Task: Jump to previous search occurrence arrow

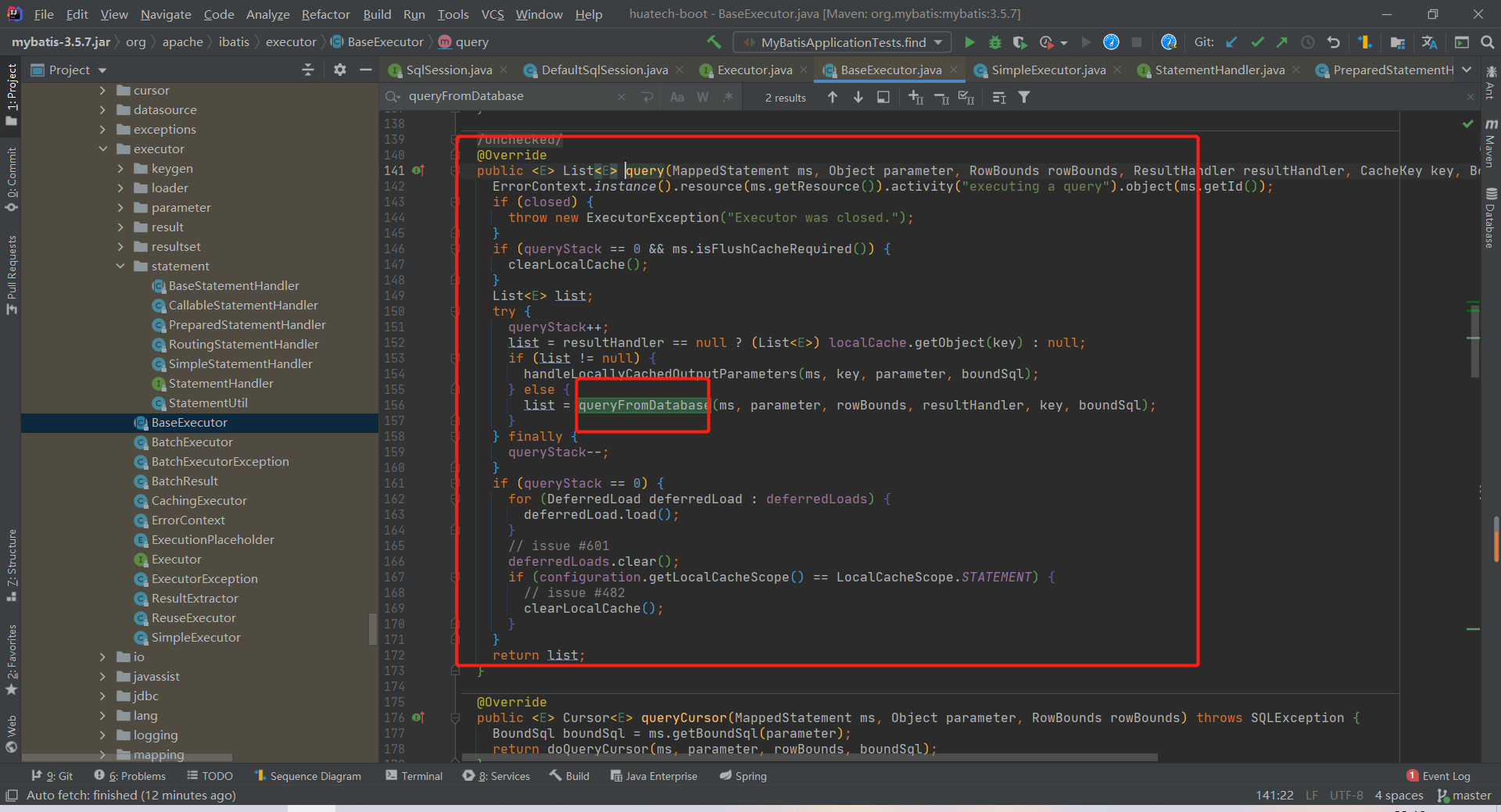Action: [x=833, y=97]
